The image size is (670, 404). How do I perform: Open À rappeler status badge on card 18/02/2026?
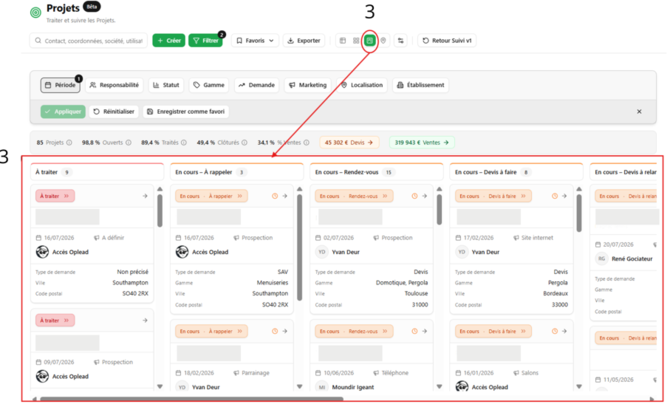pyautogui.click(x=211, y=331)
